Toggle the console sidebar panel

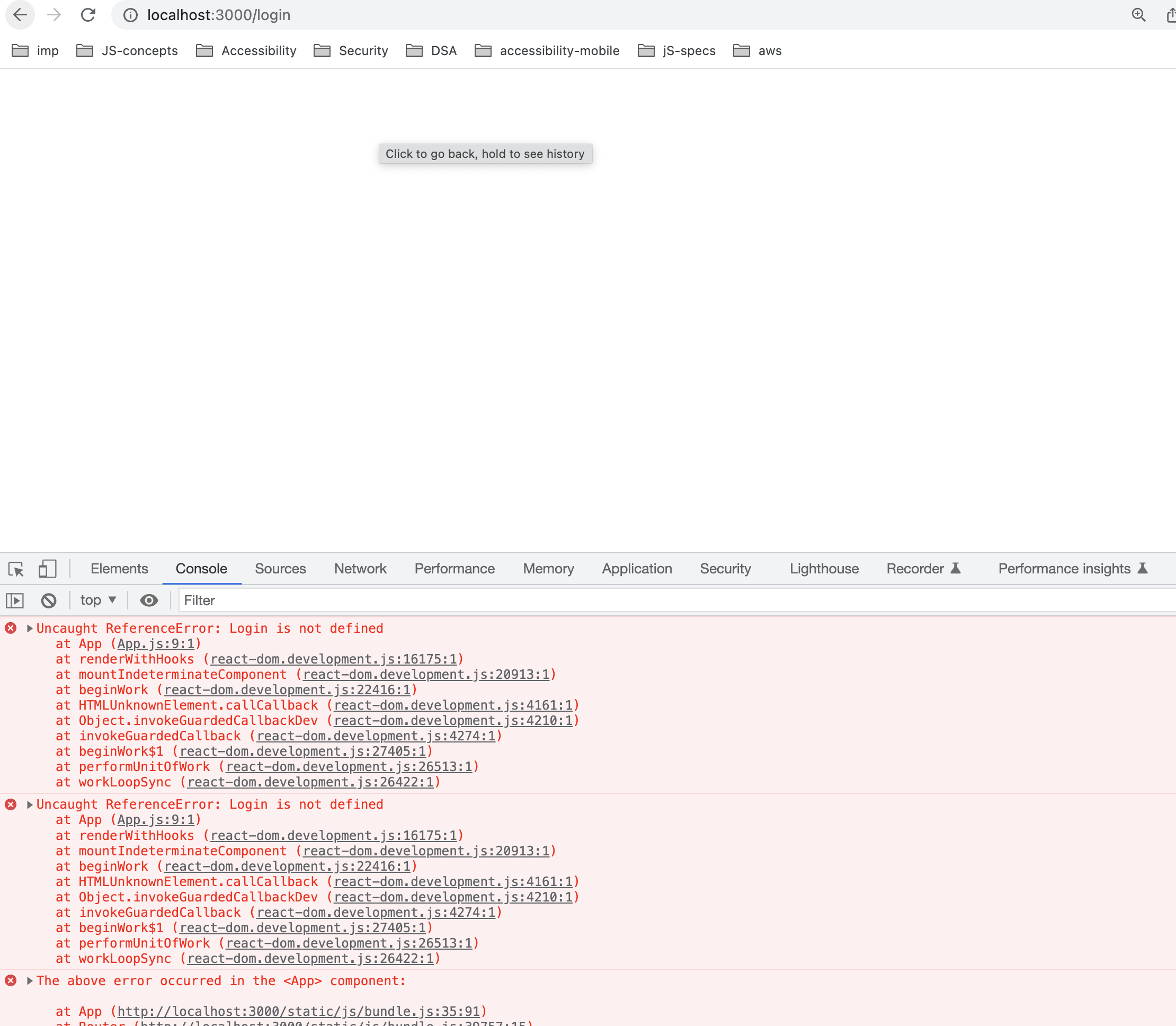pos(15,600)
